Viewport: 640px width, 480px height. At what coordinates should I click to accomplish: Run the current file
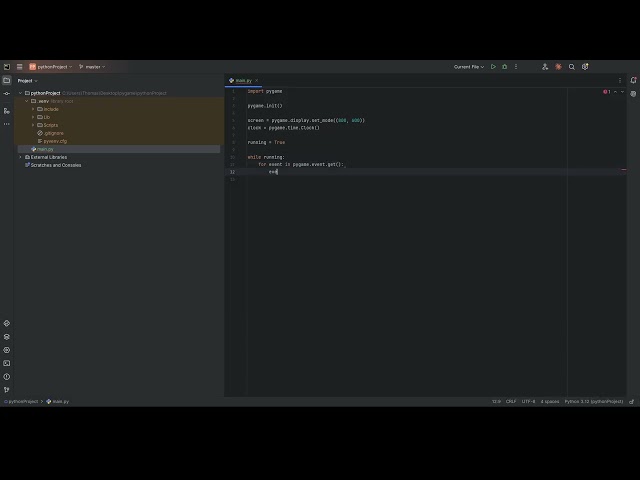pos(493,67)
